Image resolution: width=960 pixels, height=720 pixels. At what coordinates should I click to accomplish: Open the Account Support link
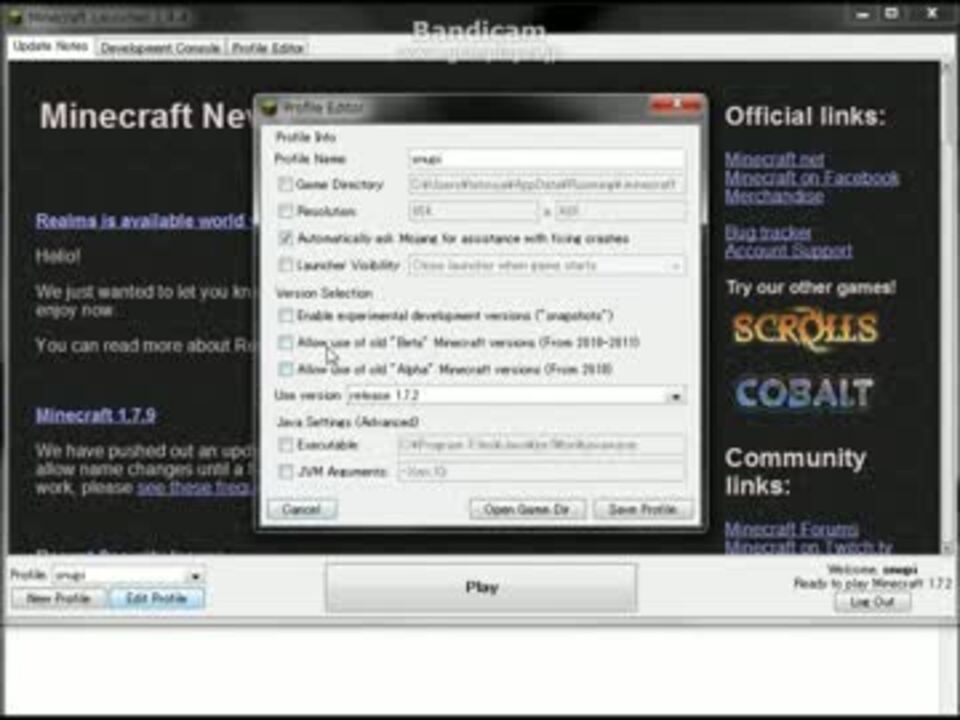click(789, 250)
